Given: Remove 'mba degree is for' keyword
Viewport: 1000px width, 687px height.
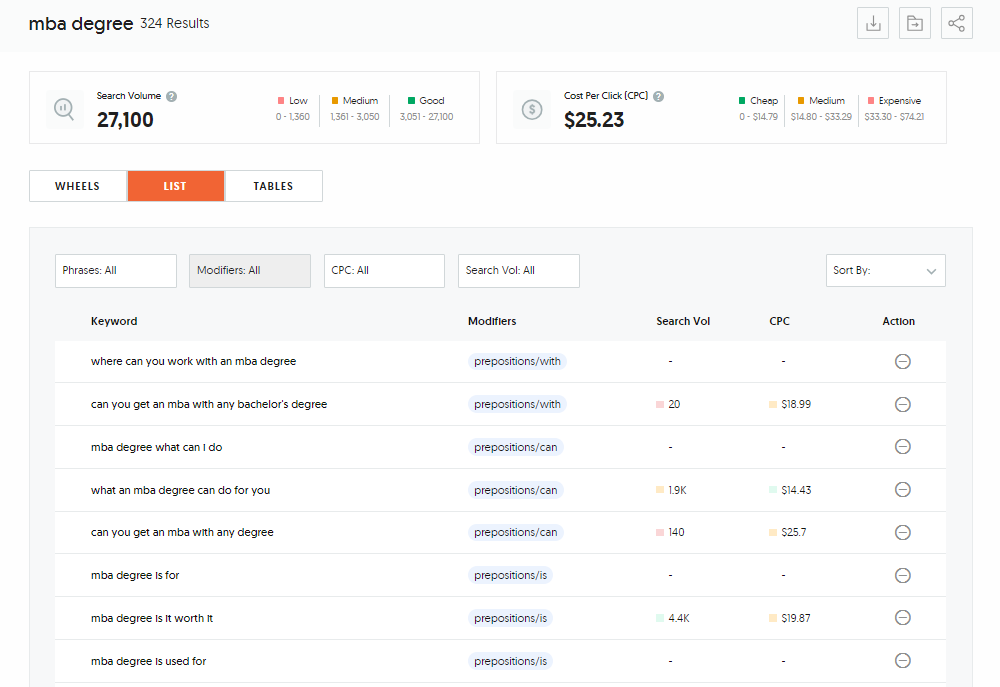Looking at the screenshot, I should (x=902, y=575).
